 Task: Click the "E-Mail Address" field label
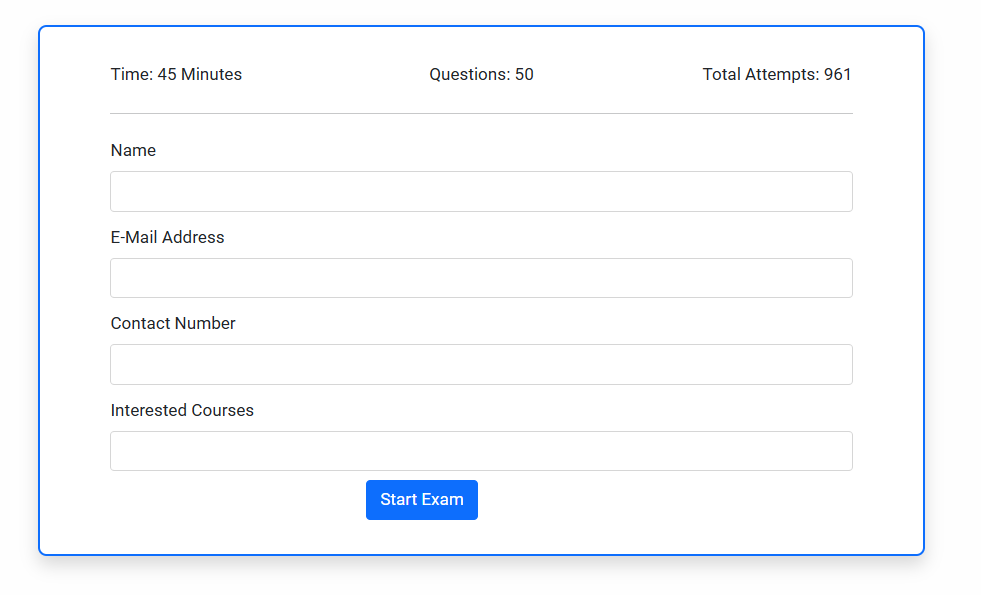pos(167,237)
